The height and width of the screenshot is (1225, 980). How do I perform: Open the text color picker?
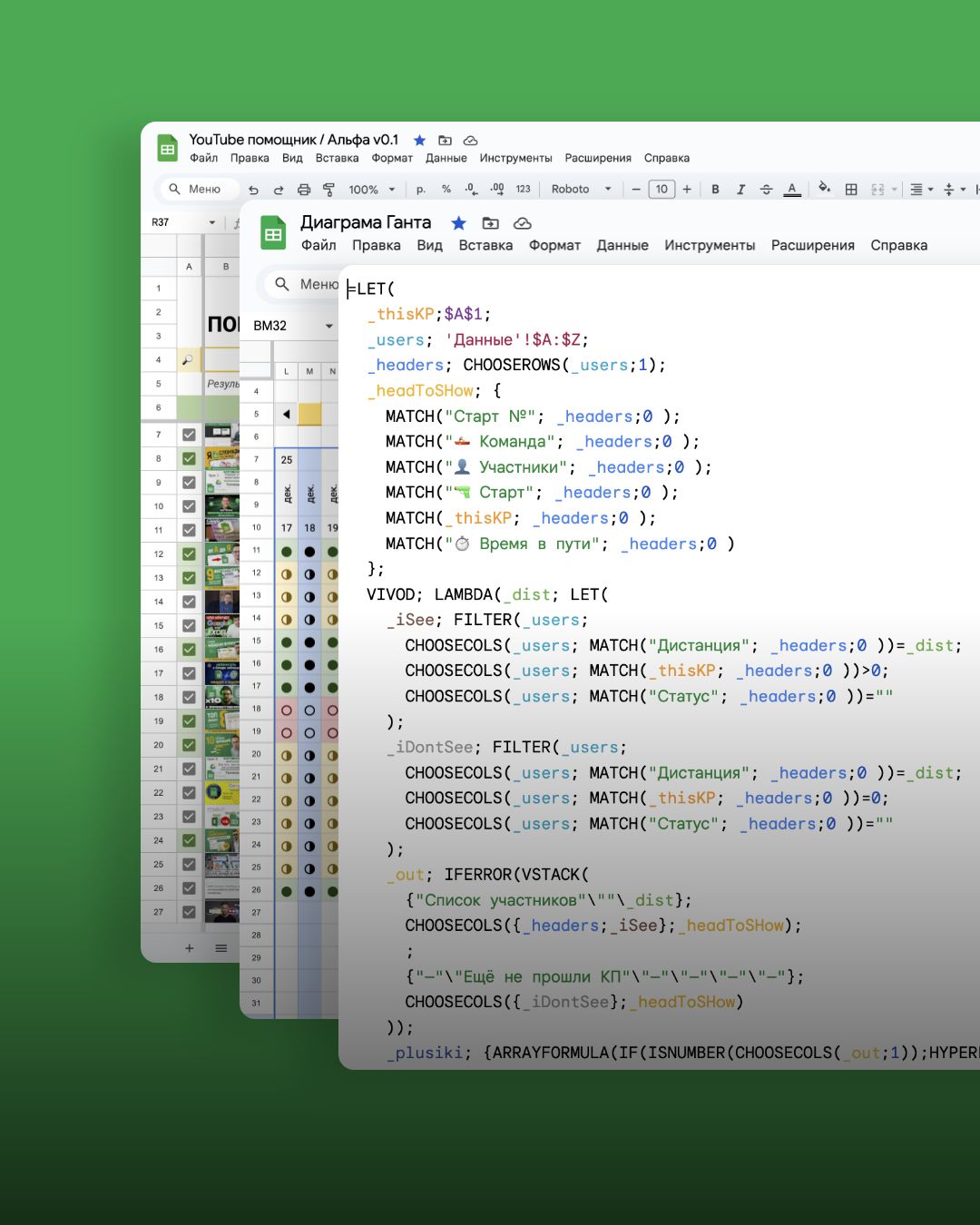pyautogui.click(x=792, y=190)
